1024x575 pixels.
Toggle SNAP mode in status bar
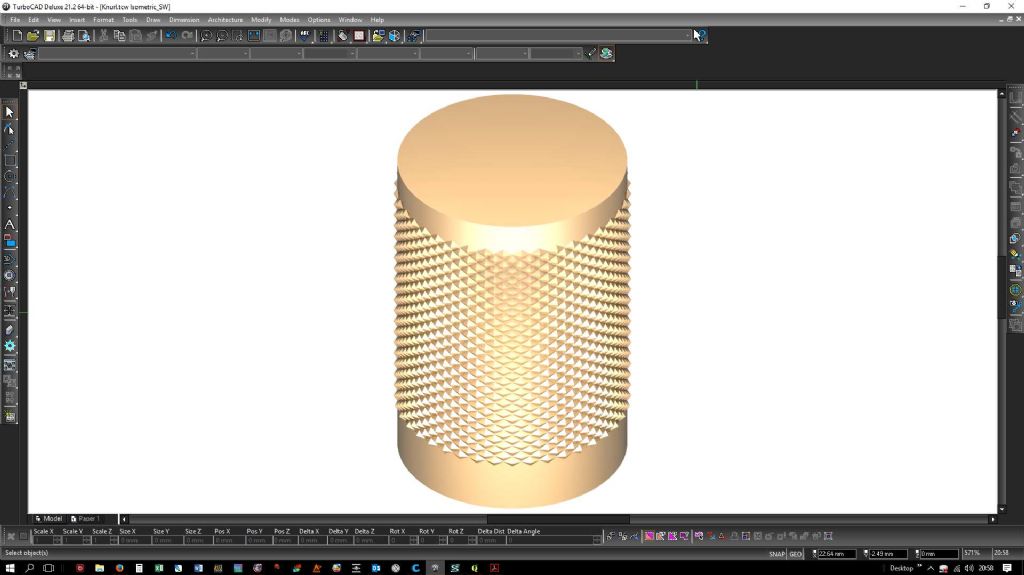click(x=777, y=553)
